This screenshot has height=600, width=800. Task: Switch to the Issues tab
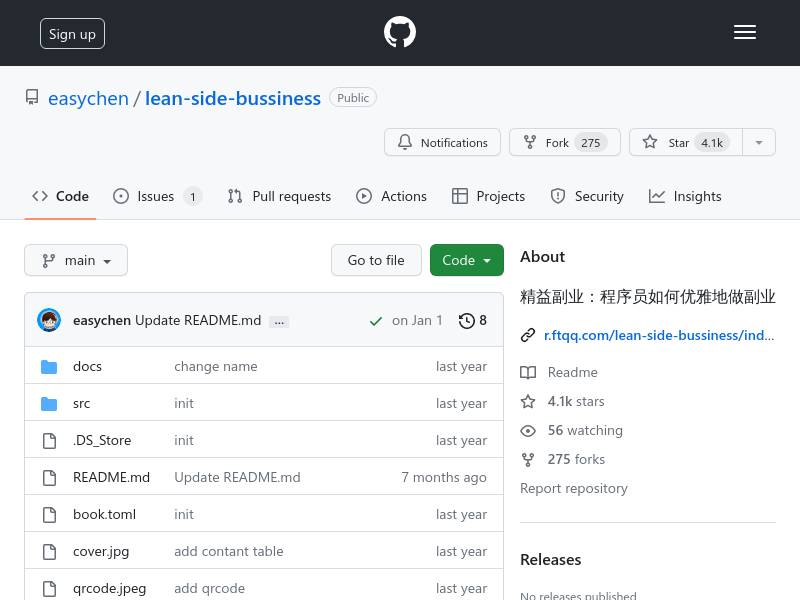coord(158,196)
